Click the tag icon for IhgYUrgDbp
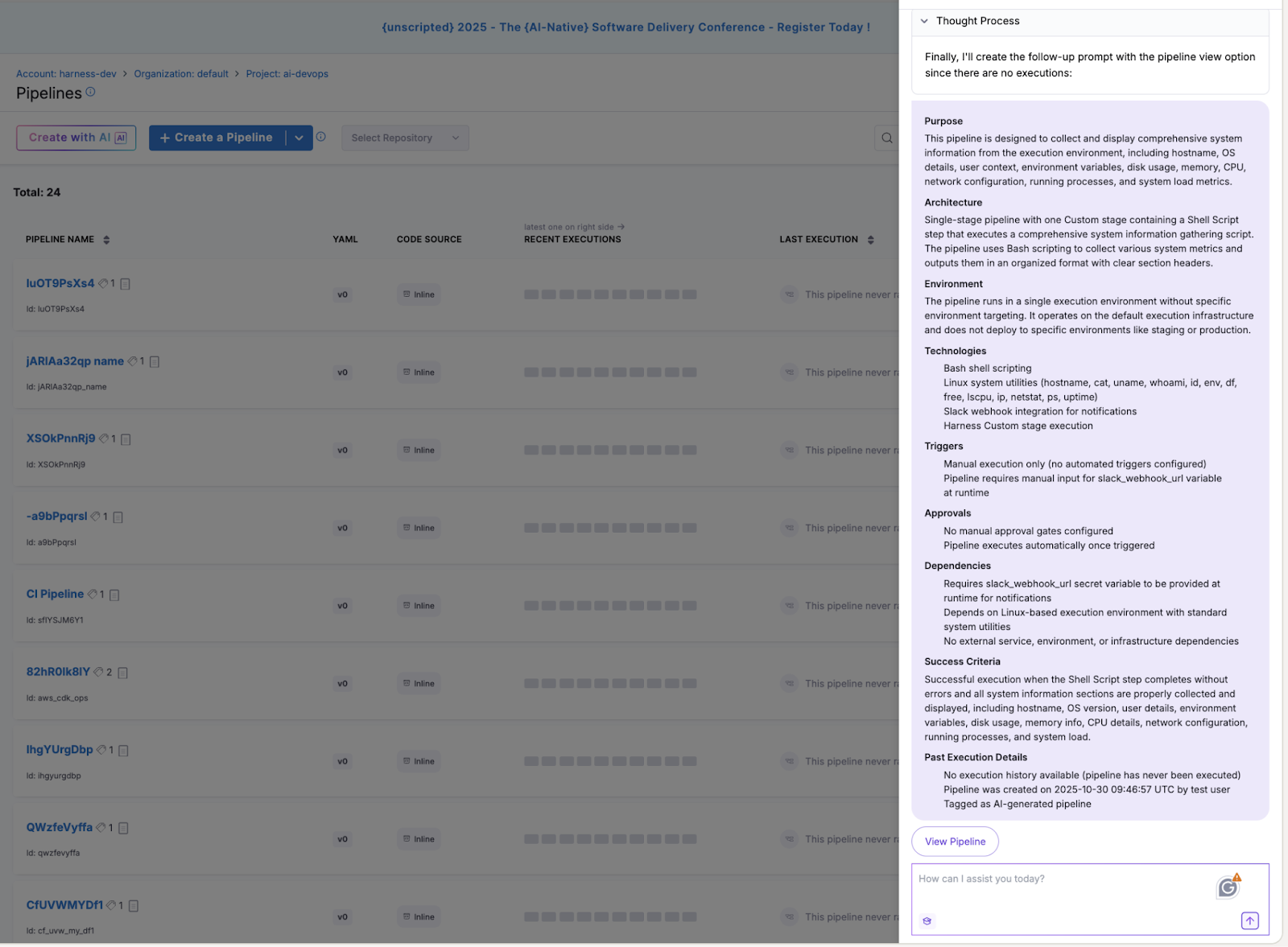The width and height of the screenshot is (1288, 947). pos(101,750)
